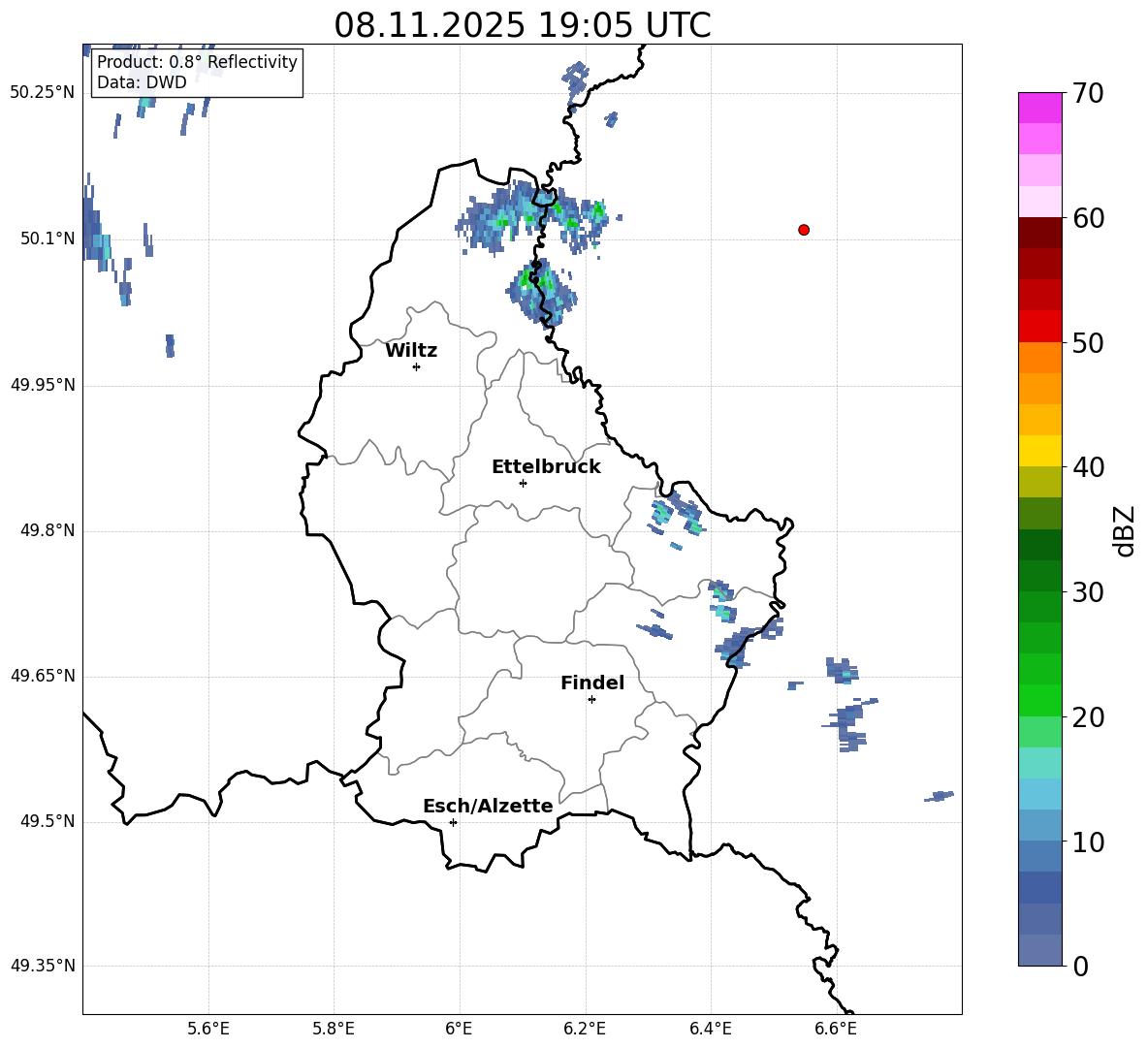Click the dark red colorbar segment just below 60
Screen dimensions: 1148x1048
tap(1040, 234)
